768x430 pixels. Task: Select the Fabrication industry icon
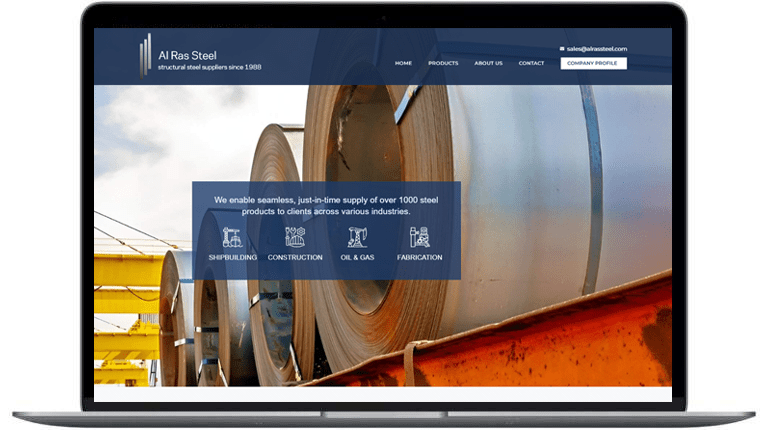[x=419, y=237]
